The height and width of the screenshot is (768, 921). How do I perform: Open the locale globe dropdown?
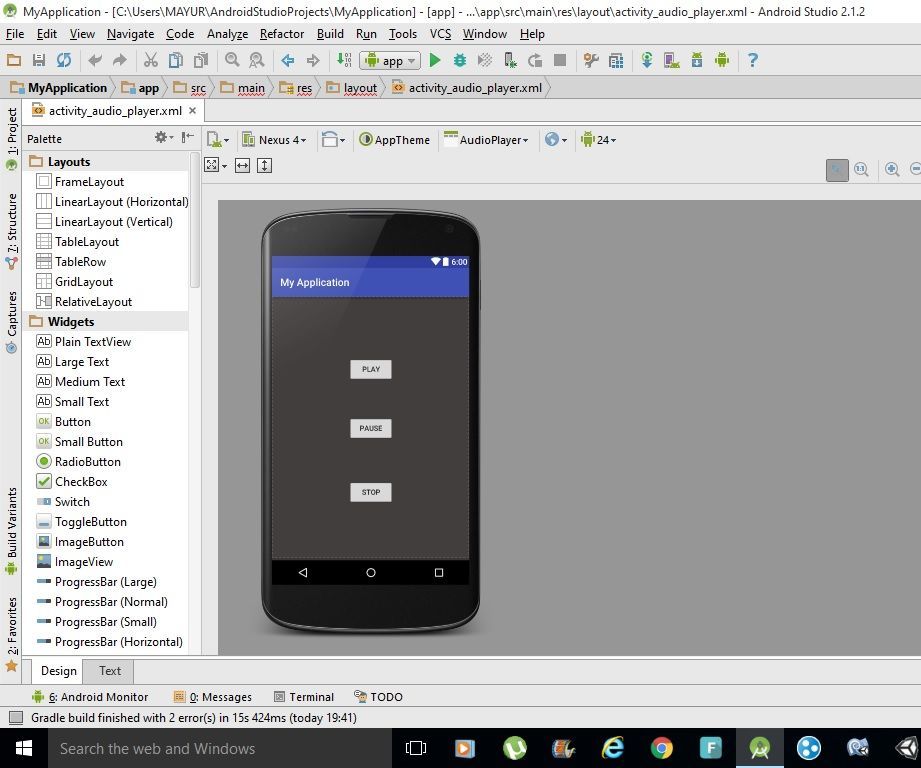(x=556, y=140)
